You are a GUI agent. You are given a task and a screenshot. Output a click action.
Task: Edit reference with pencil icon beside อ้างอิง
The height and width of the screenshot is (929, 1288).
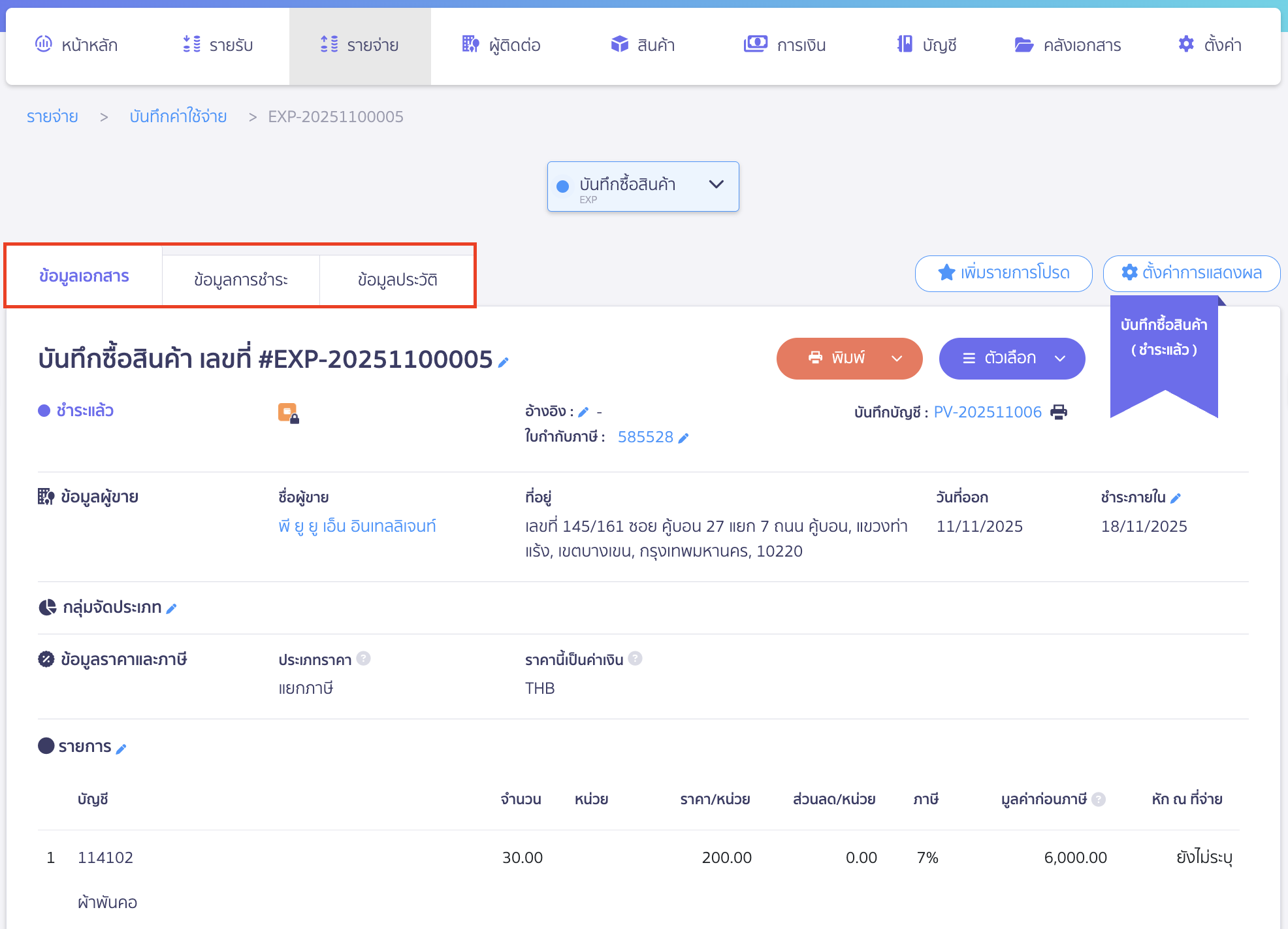pos(583,412)
